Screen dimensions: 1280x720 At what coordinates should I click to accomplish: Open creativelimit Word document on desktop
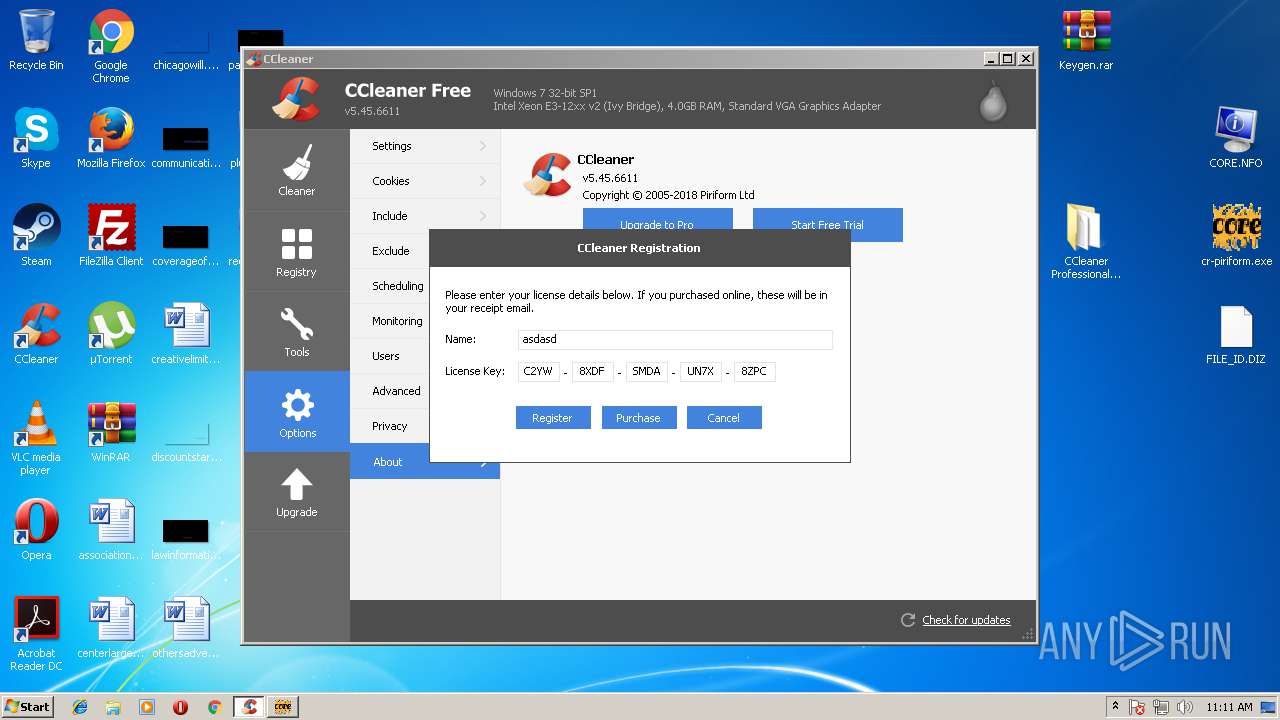[x=186, y=334]
